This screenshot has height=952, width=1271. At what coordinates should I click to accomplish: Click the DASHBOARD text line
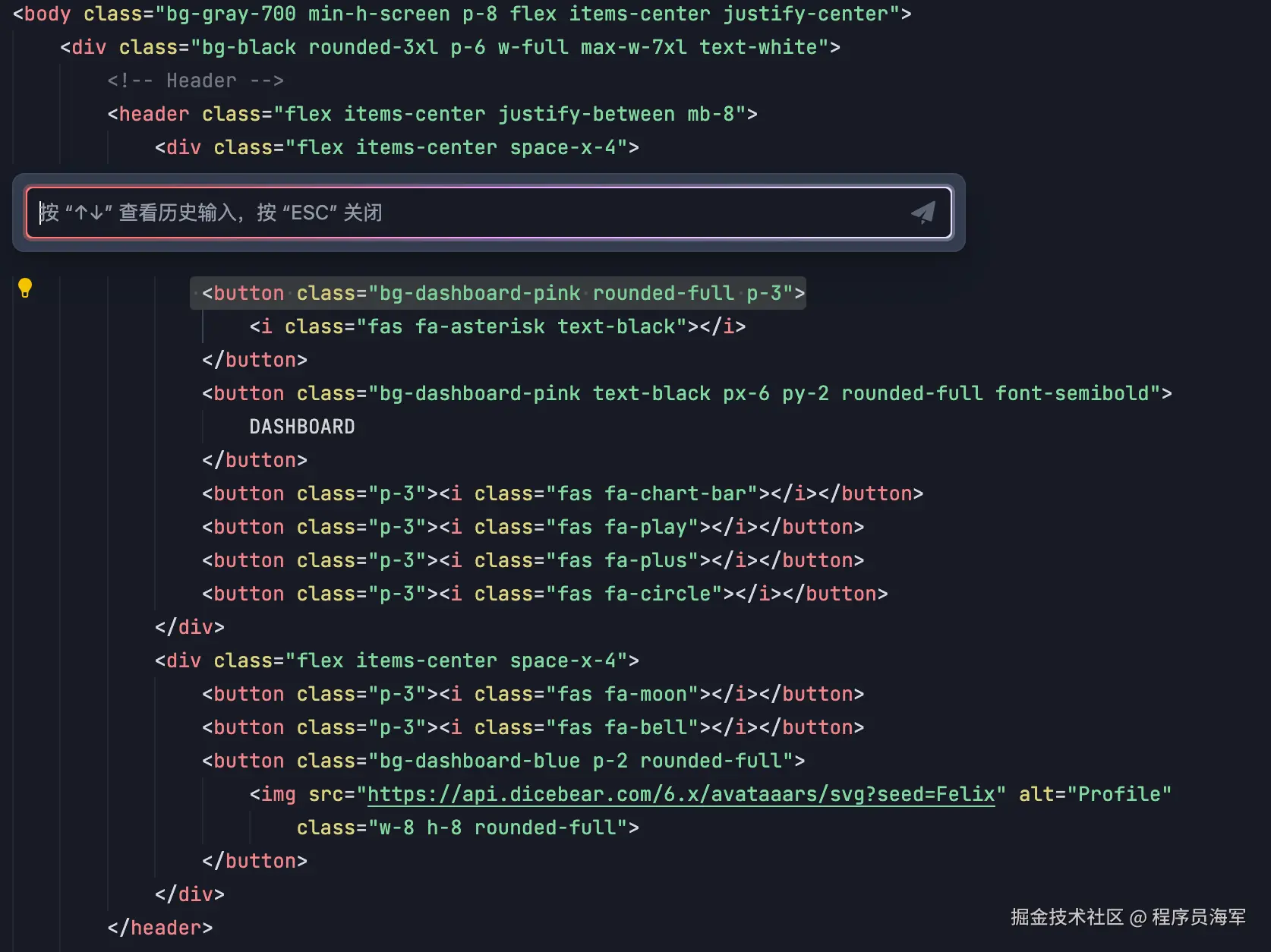301,427
